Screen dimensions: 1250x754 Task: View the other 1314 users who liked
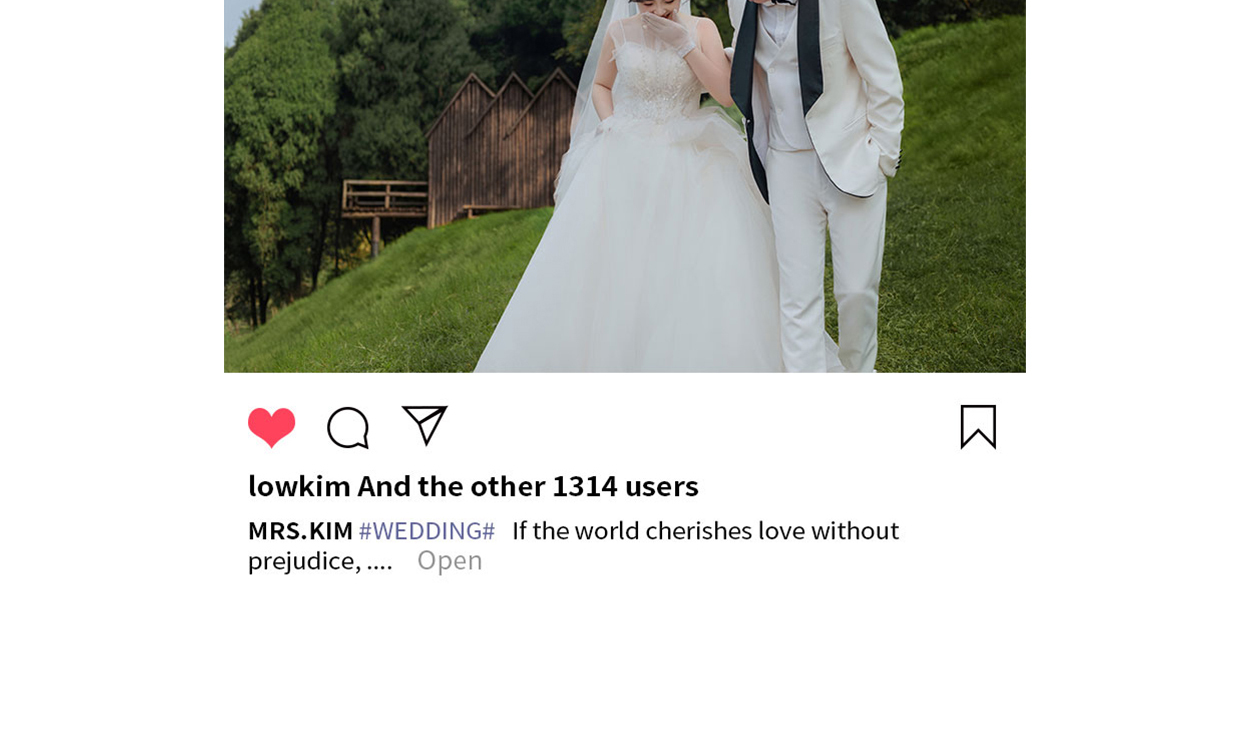pos(528,486)
